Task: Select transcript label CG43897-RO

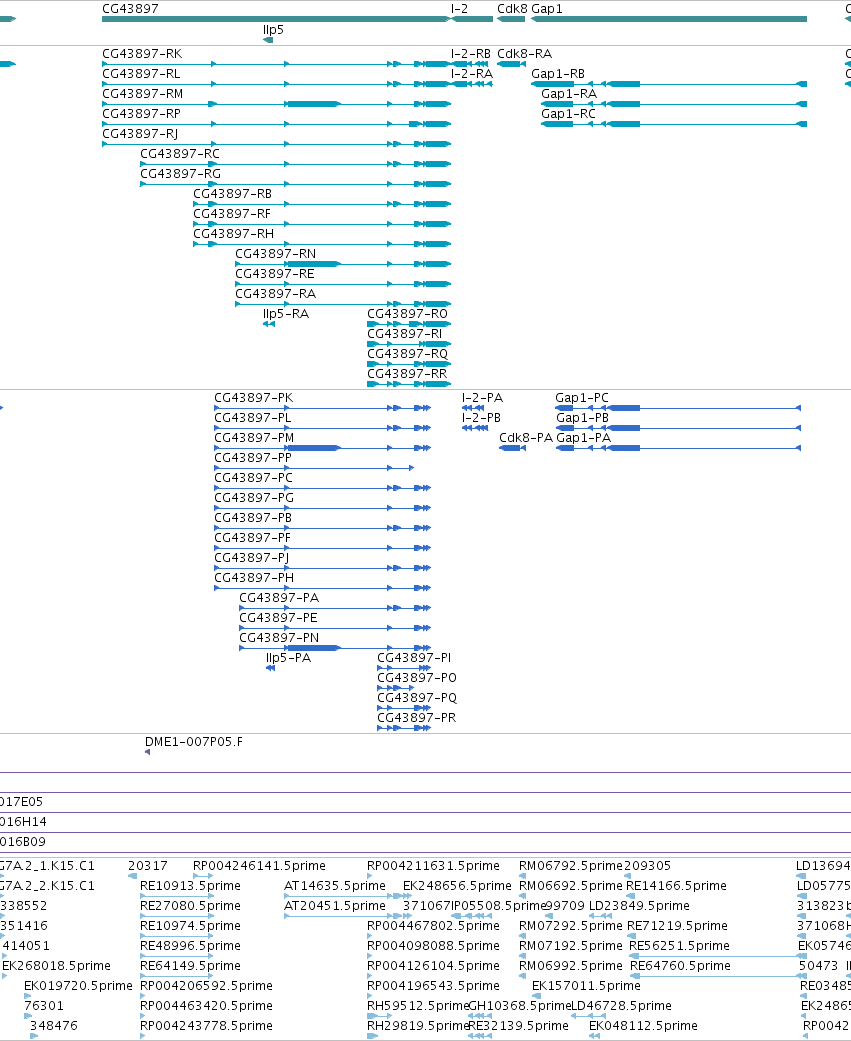Action: point(408,313)
